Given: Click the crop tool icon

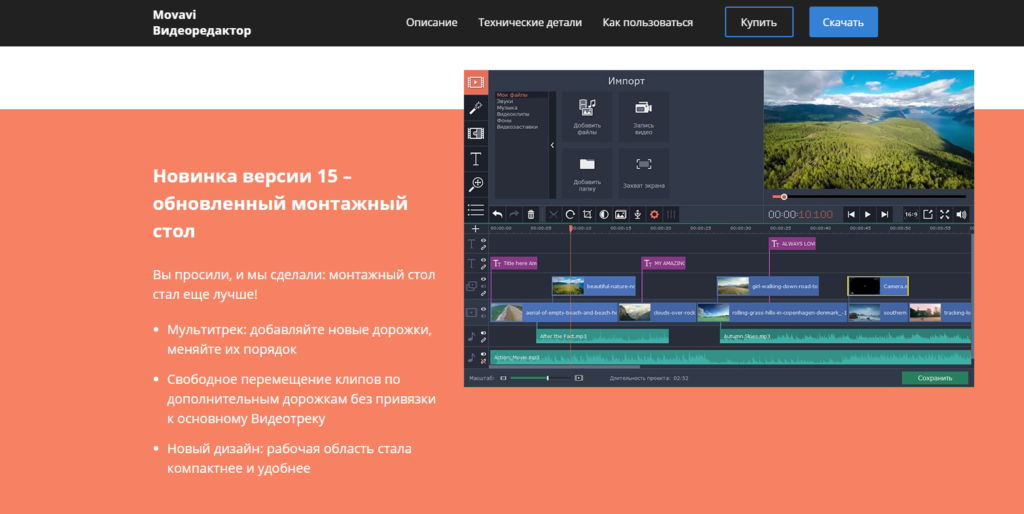Looking at the screenshot, I should pos(587,214).
